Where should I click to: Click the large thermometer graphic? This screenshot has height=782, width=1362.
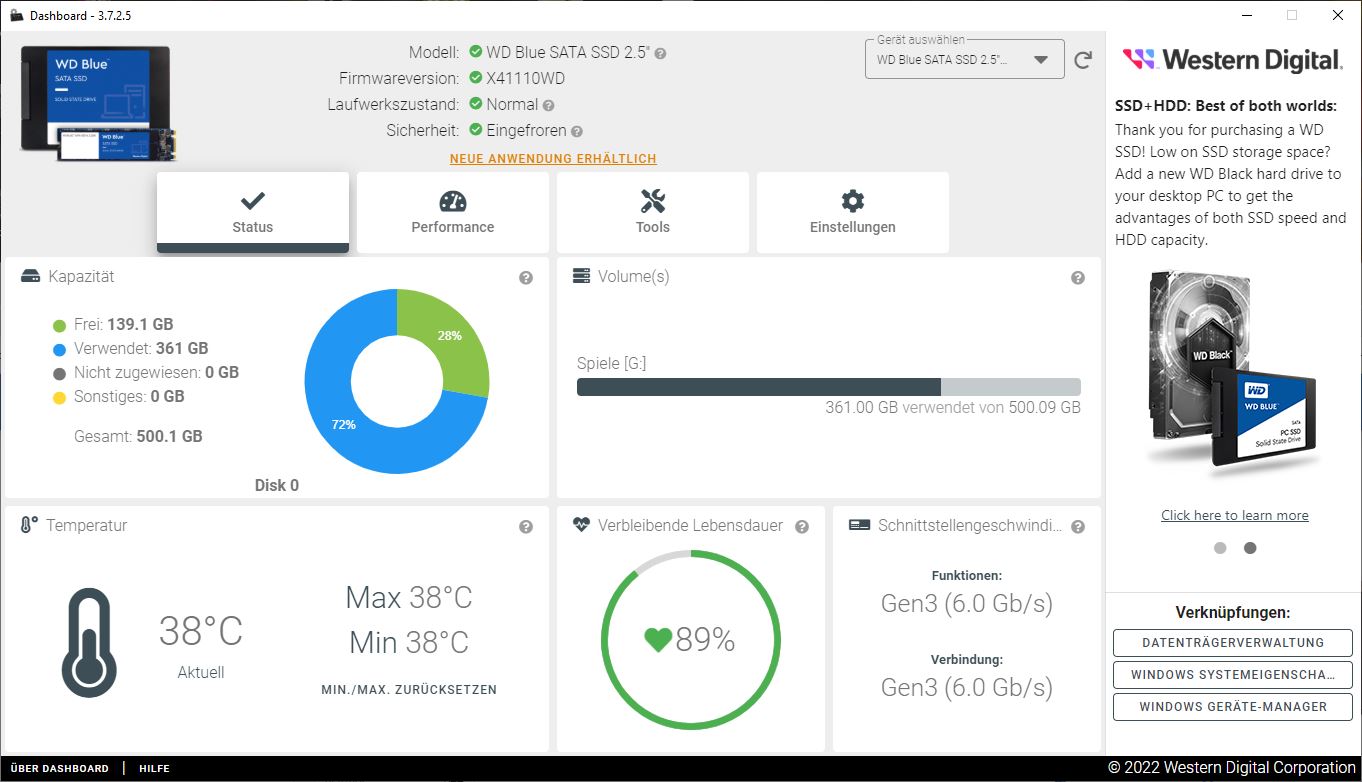coord(89,643)
